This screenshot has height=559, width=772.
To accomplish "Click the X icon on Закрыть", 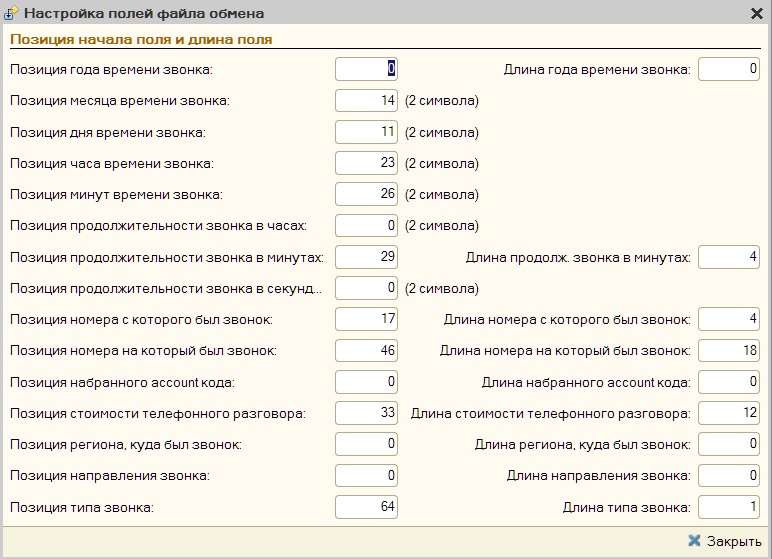I will click(694, 541).
